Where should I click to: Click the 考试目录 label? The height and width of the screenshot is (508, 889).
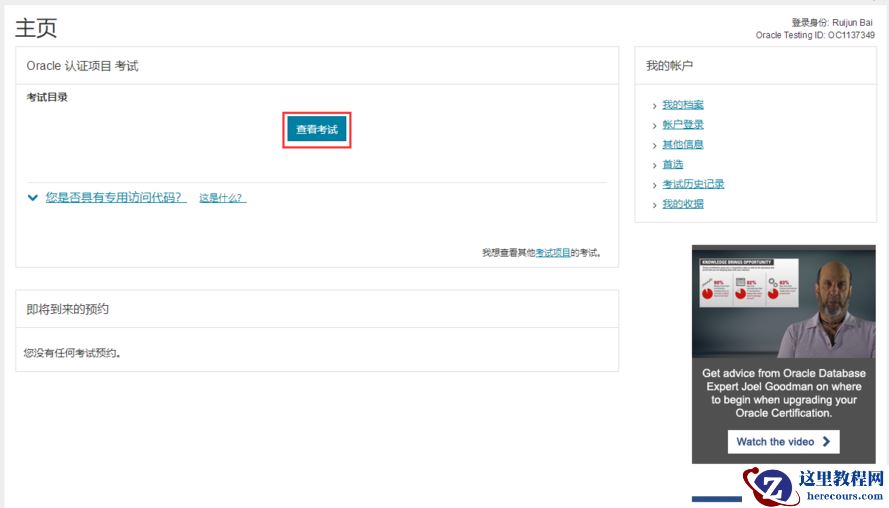pos(47,97)
